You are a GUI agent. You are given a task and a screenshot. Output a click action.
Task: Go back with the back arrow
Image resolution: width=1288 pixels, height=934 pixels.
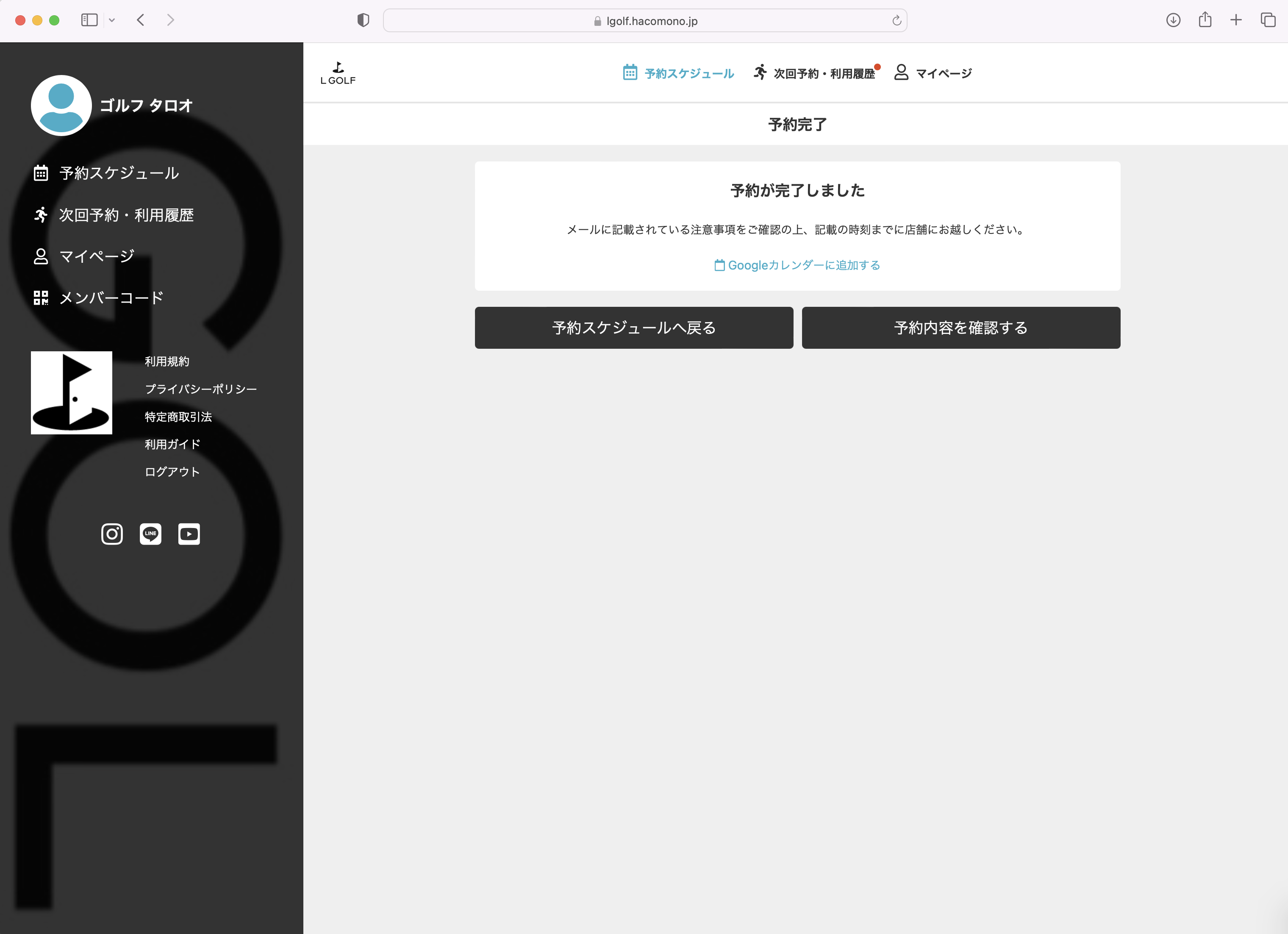click(x=141, y=20)
